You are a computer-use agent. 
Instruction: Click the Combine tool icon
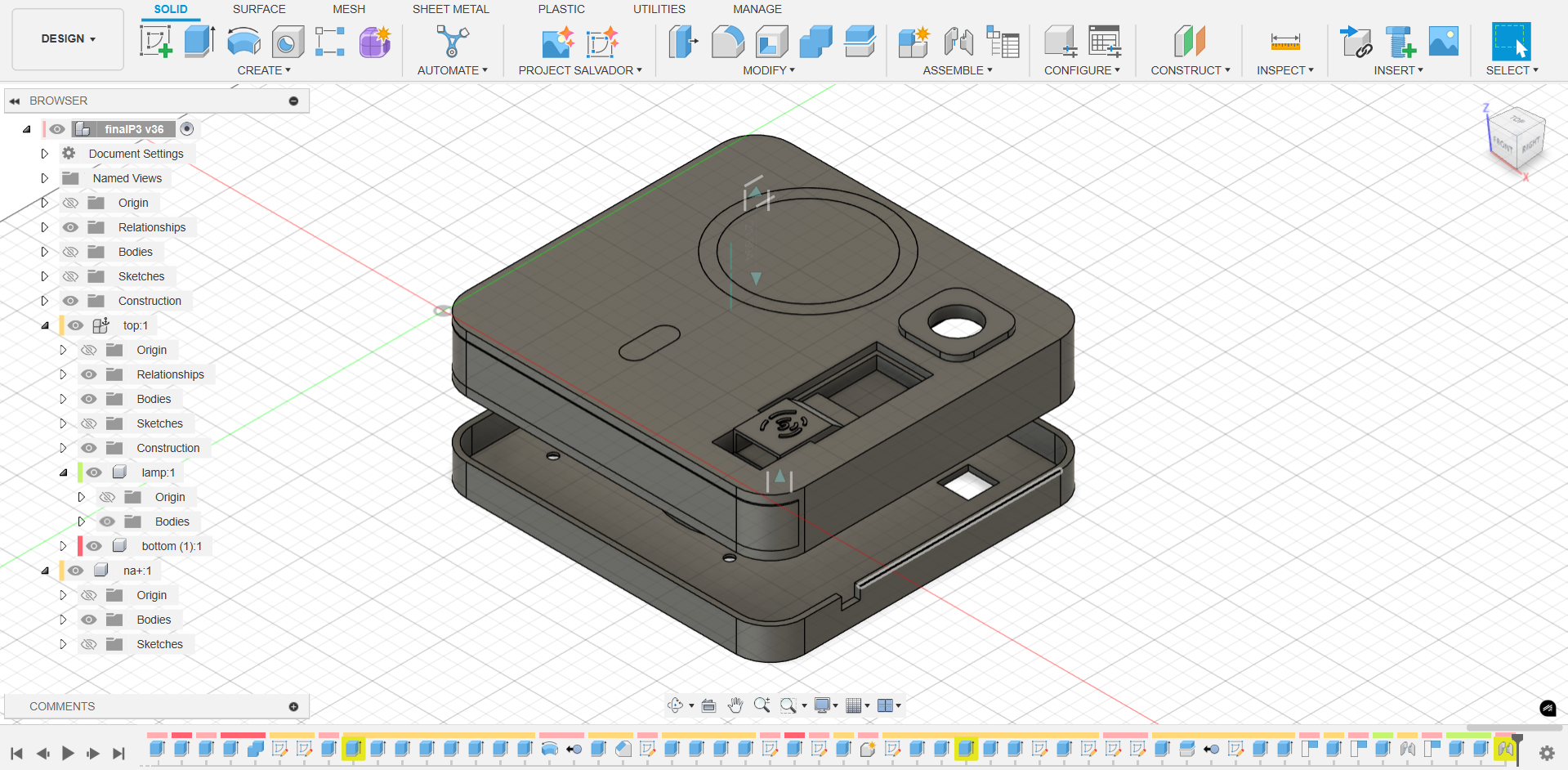click(x=815, y=42)
